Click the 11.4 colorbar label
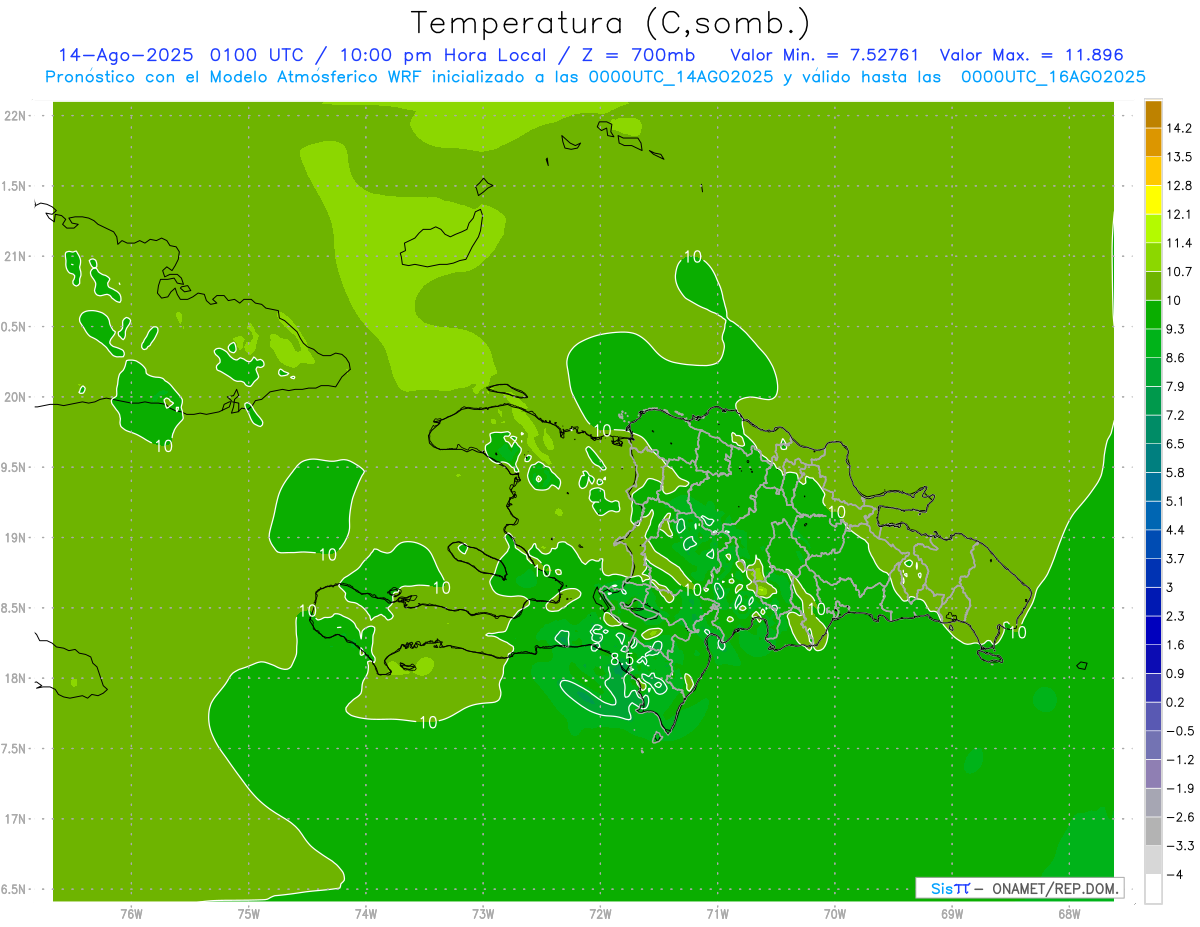Viewport: 1200px width, 927px height. (x=1180, y=243)
